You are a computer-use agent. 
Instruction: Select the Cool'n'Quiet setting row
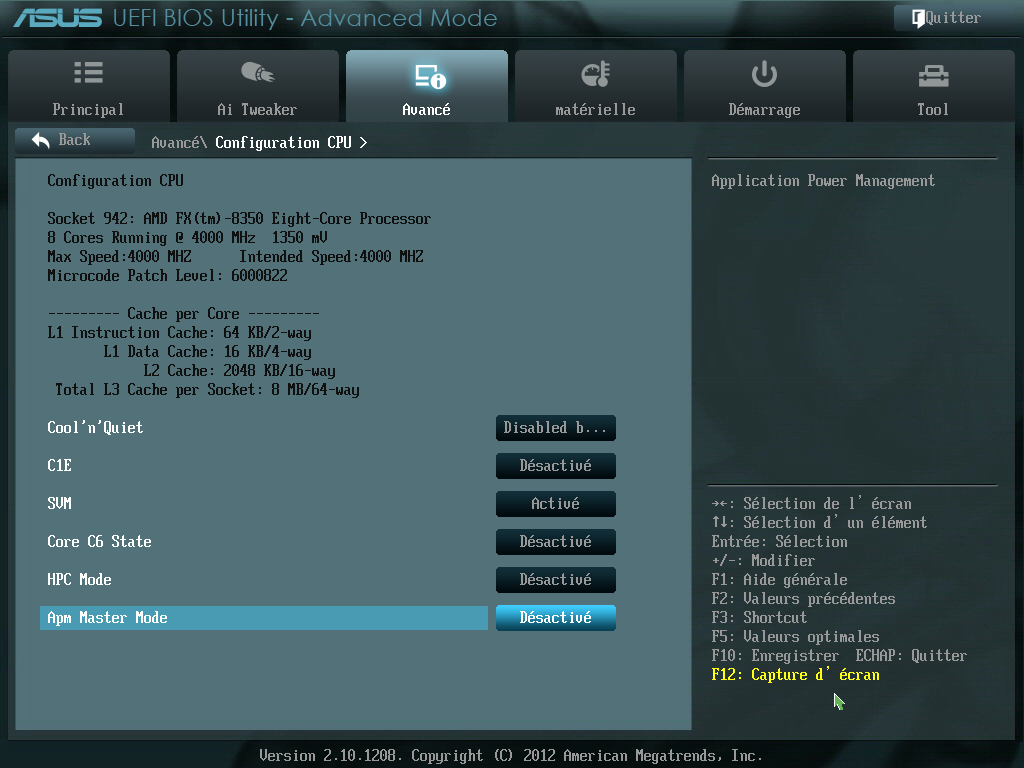click(x=264, y=428)
